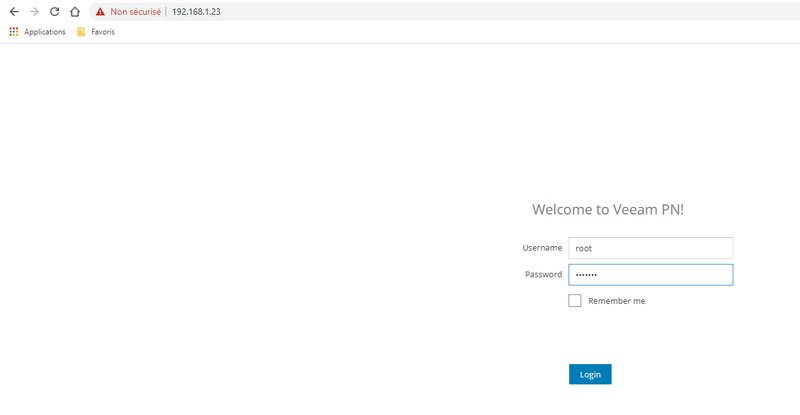Enable the Remember me checkbox
The width and height of the screenshot is (800, 415).
[574, 301]
